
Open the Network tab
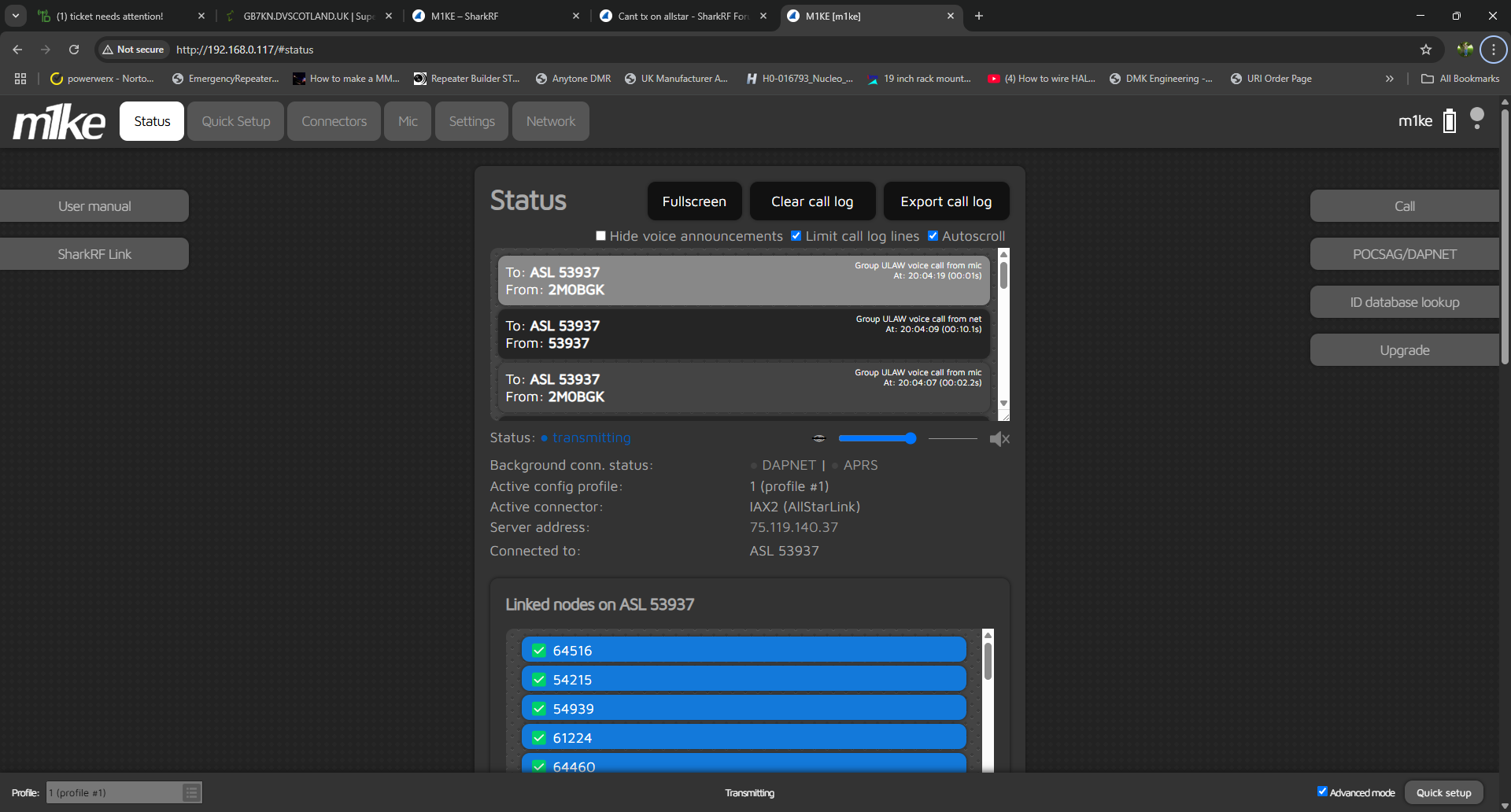[550, 121]
